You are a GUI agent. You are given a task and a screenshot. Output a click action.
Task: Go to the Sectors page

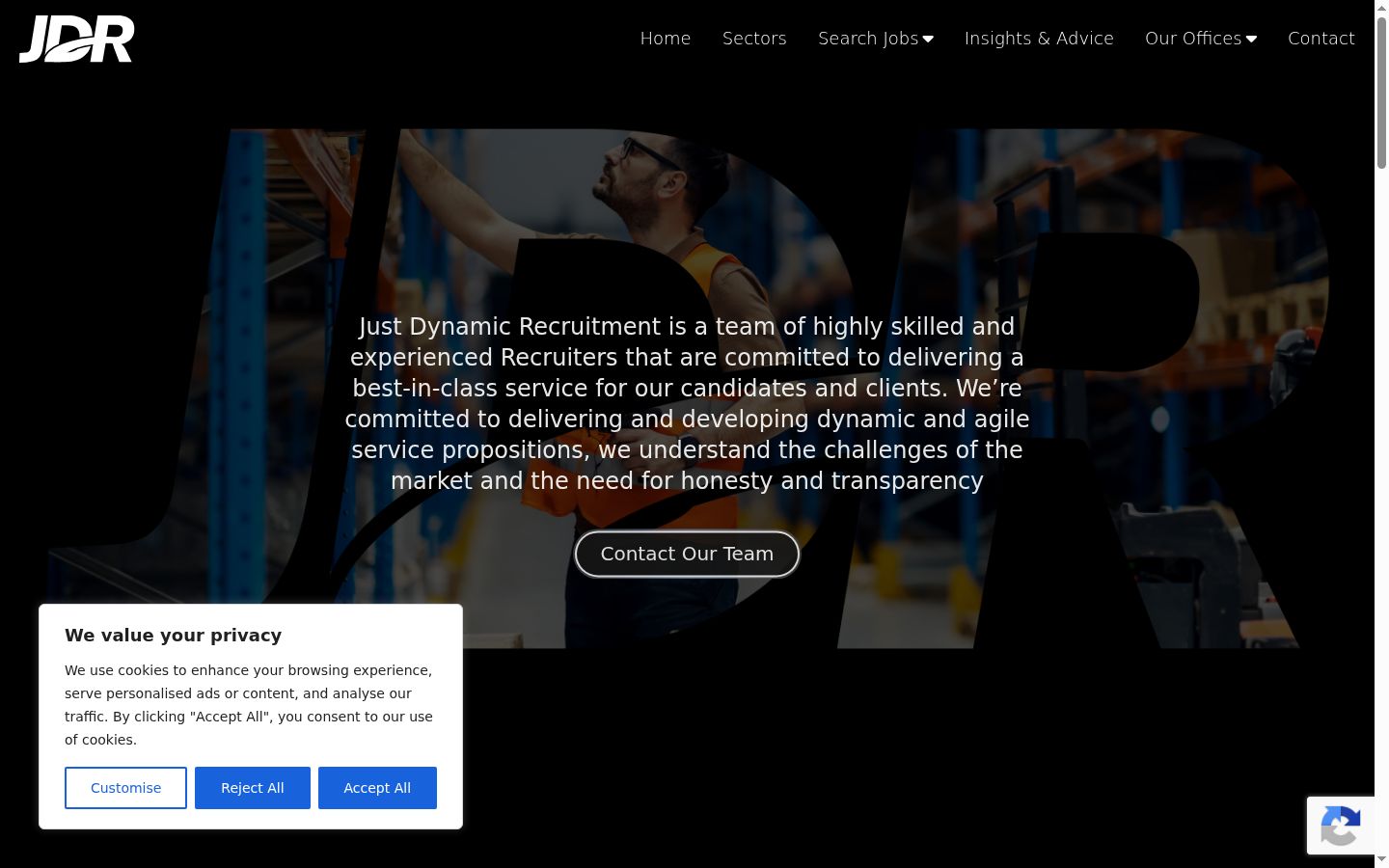(754, 39)
